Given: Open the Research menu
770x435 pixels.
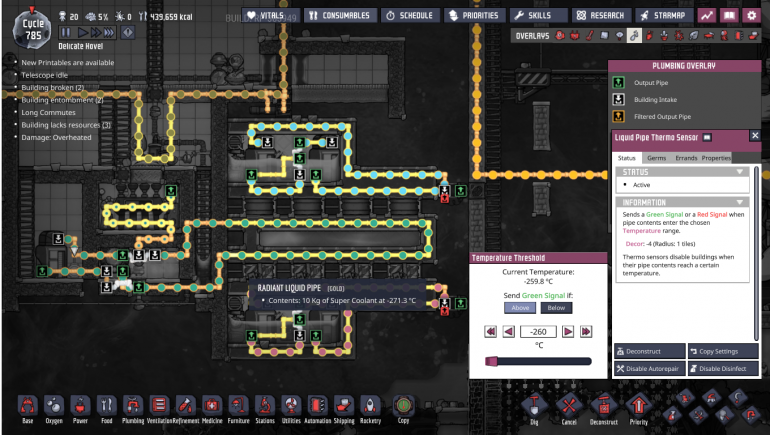Looking at the screenshot, I should point(601,16).
